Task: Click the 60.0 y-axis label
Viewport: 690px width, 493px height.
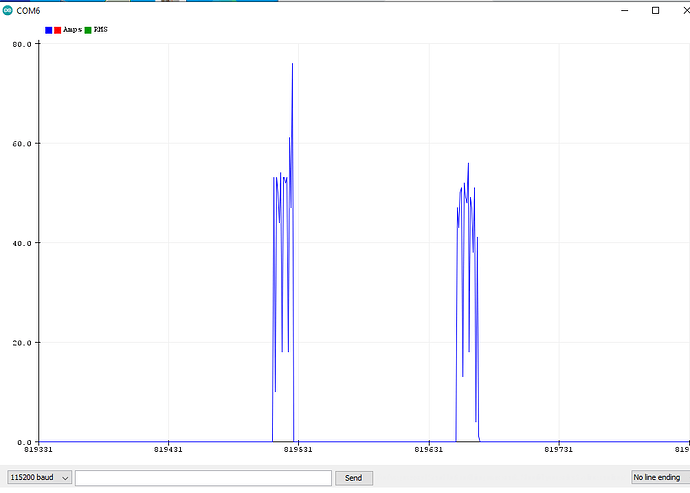Action: [x=22, y=143]
